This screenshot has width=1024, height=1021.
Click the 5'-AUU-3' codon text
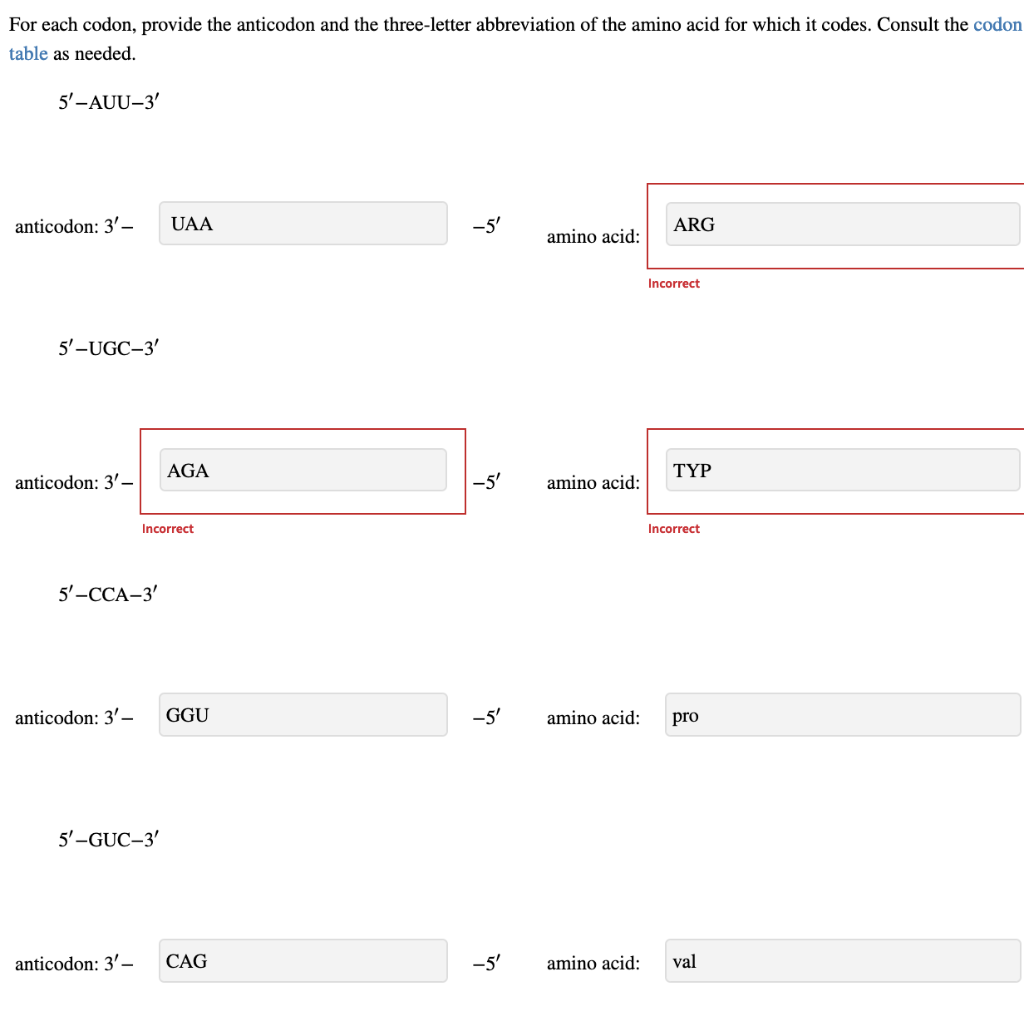(108, 100)
